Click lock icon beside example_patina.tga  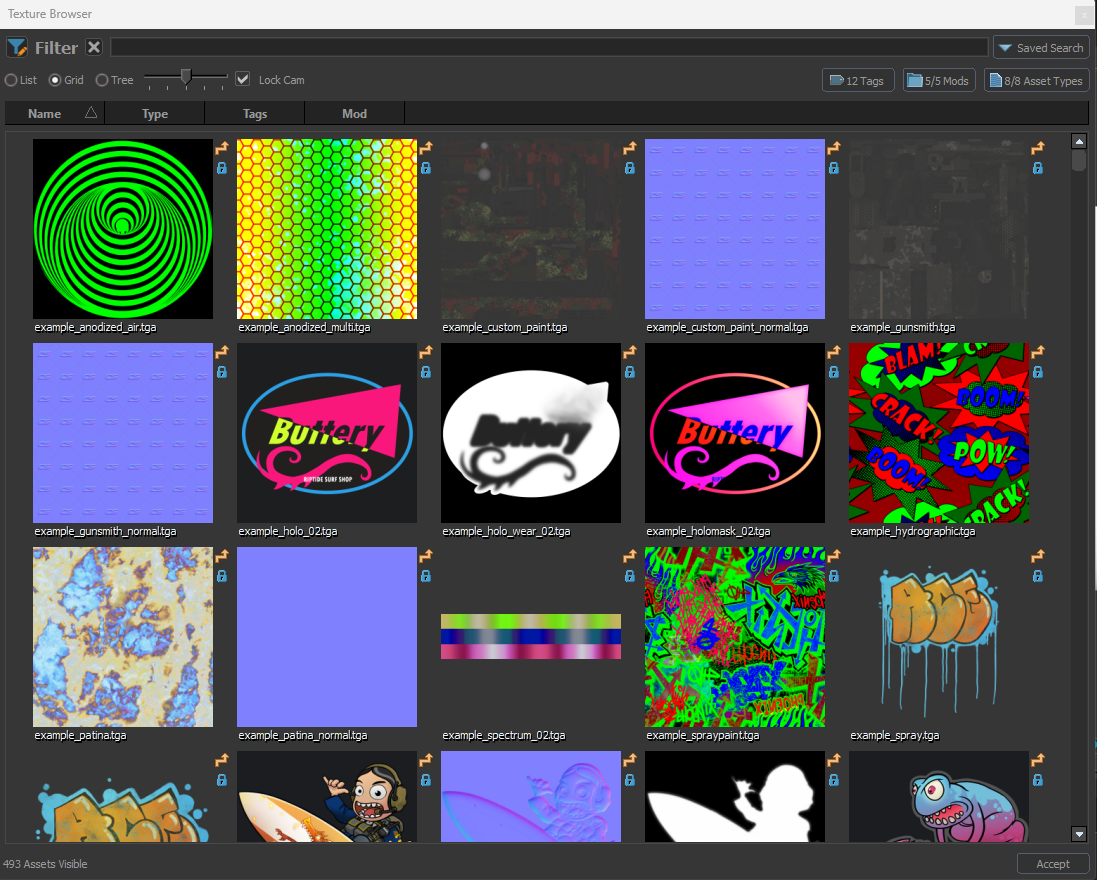222,576
